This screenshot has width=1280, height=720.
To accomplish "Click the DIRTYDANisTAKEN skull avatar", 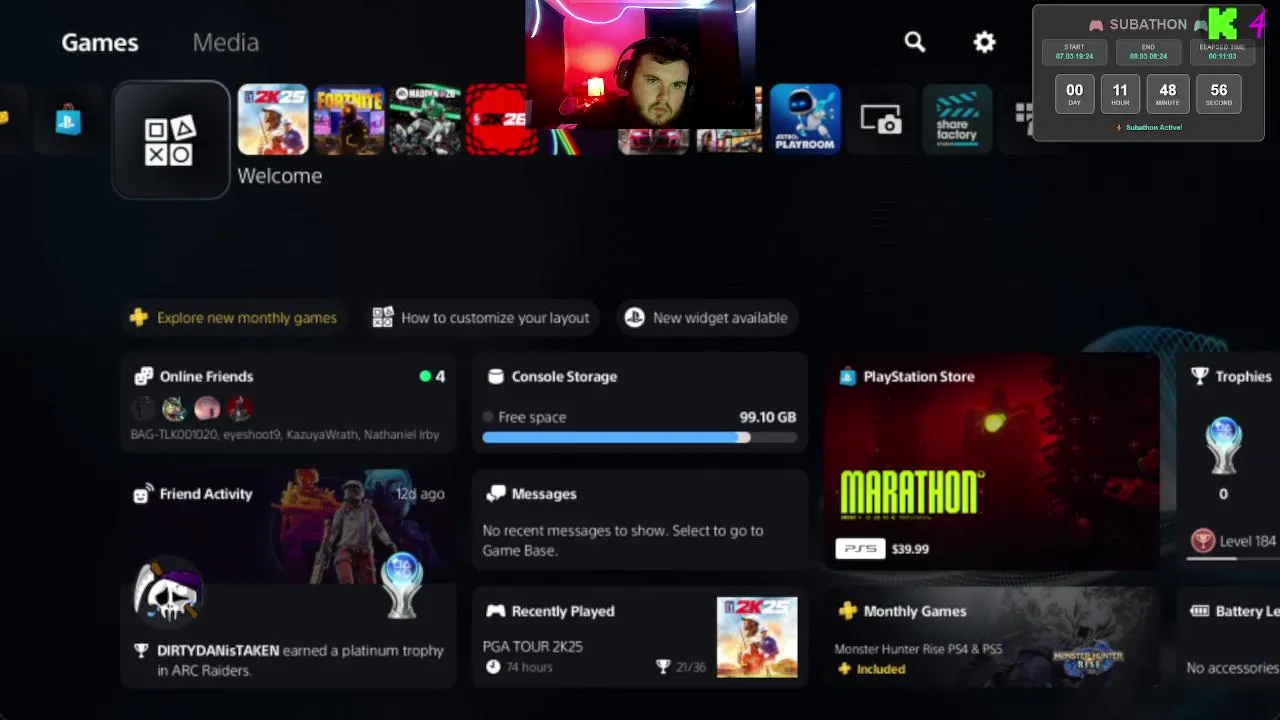I will (x=168, y=592).
